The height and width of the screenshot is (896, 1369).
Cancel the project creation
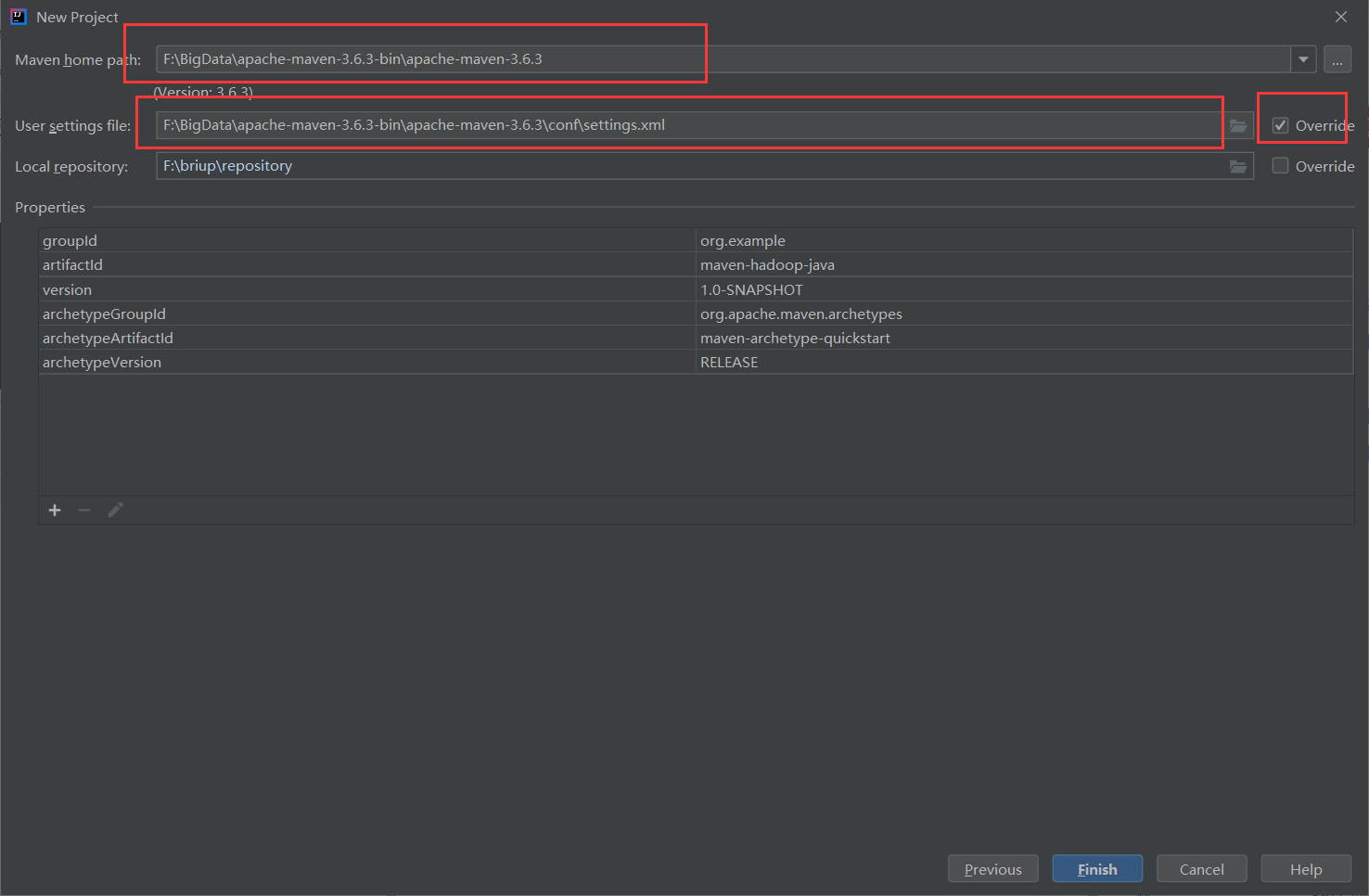[x=1201, y=868]
